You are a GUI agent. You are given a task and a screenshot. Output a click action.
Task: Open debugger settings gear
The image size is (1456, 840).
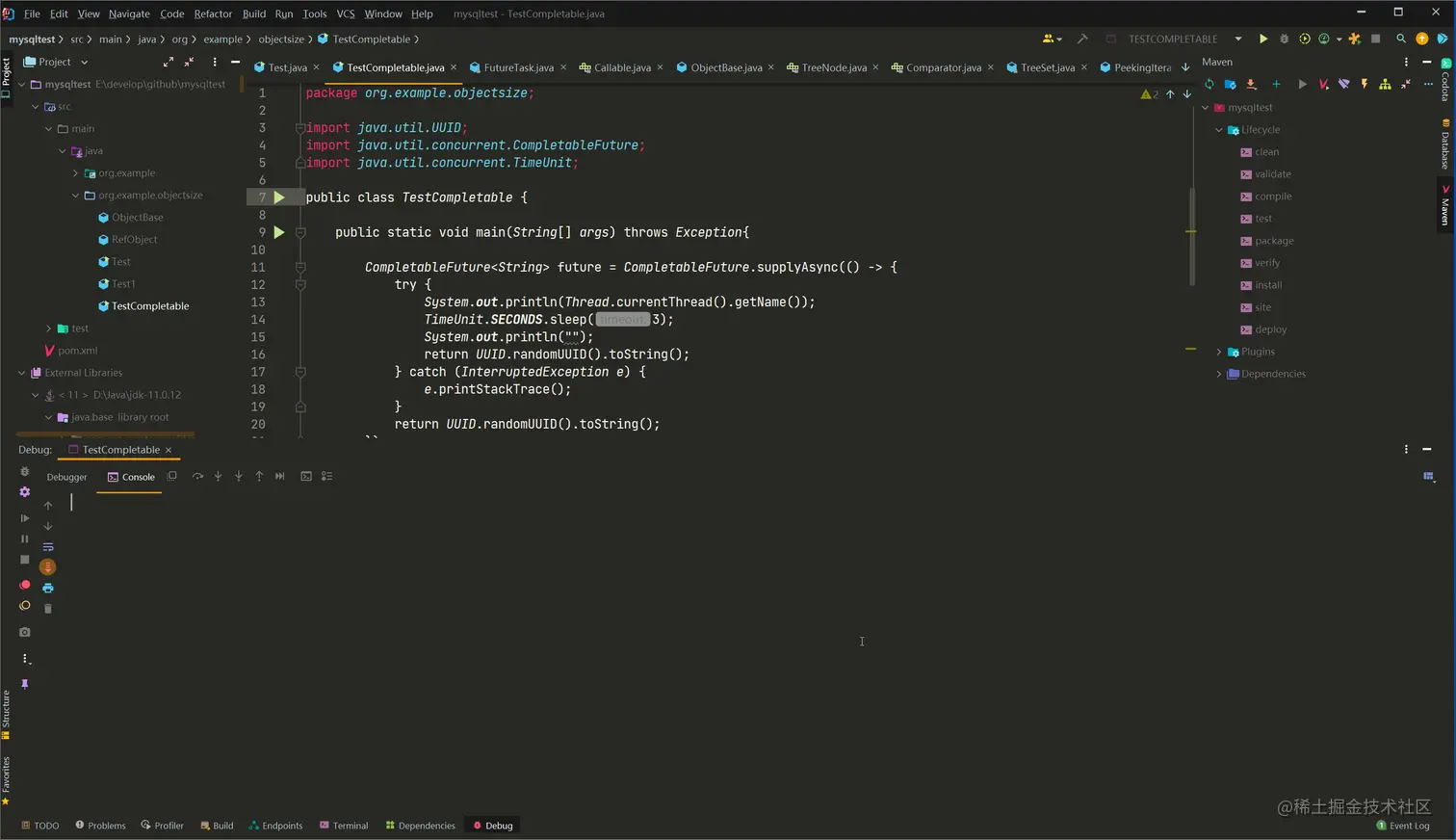pyautogui.click(x=24, y=491)
